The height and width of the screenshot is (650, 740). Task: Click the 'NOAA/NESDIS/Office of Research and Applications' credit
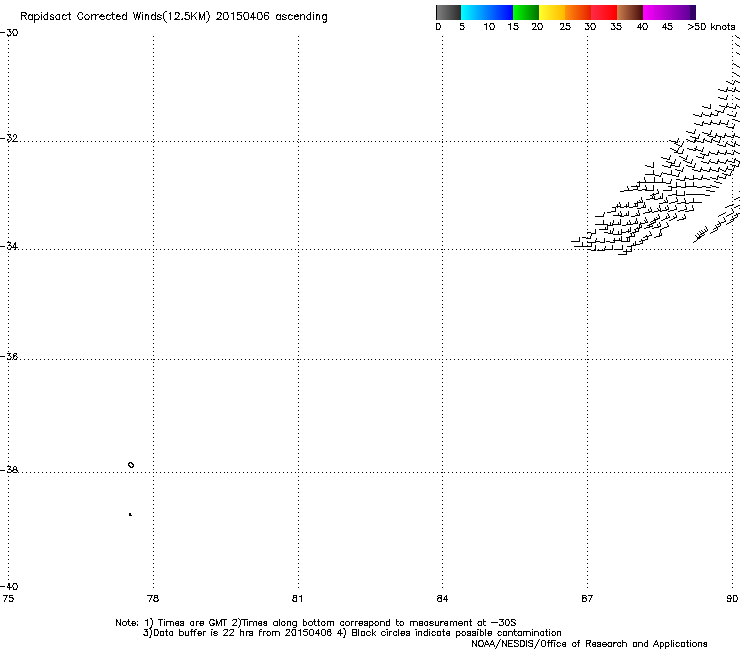pyautogui.click(x=589, y=644)
